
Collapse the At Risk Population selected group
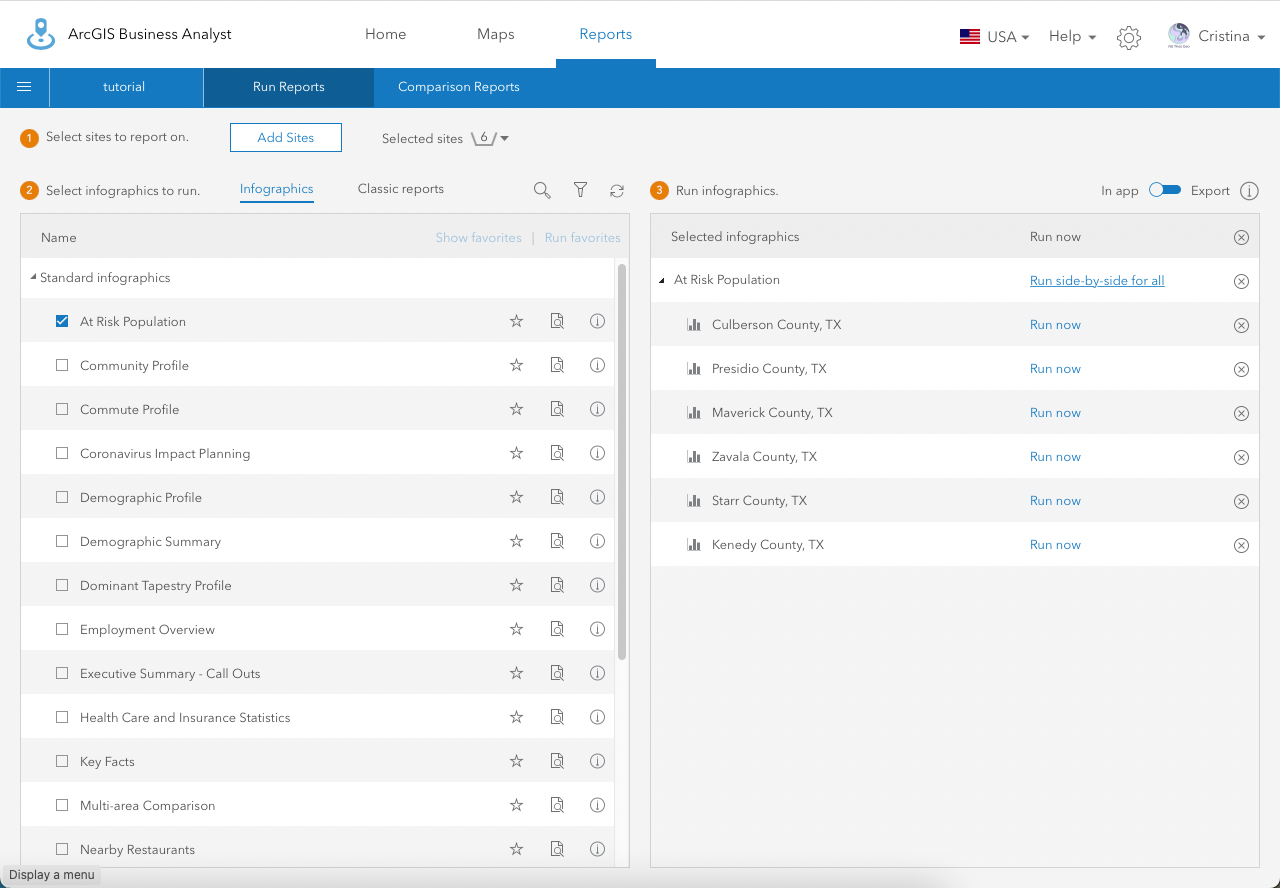point(661,280)
